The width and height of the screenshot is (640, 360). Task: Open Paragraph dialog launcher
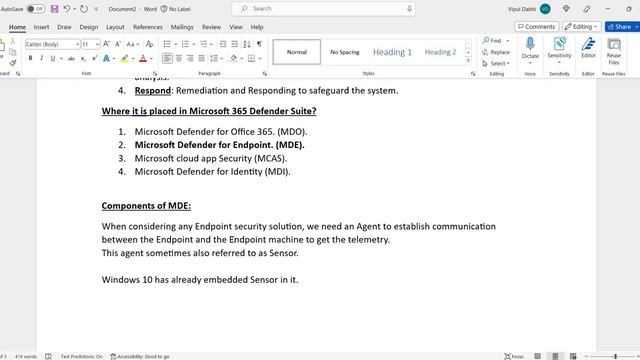pos(264,73)
